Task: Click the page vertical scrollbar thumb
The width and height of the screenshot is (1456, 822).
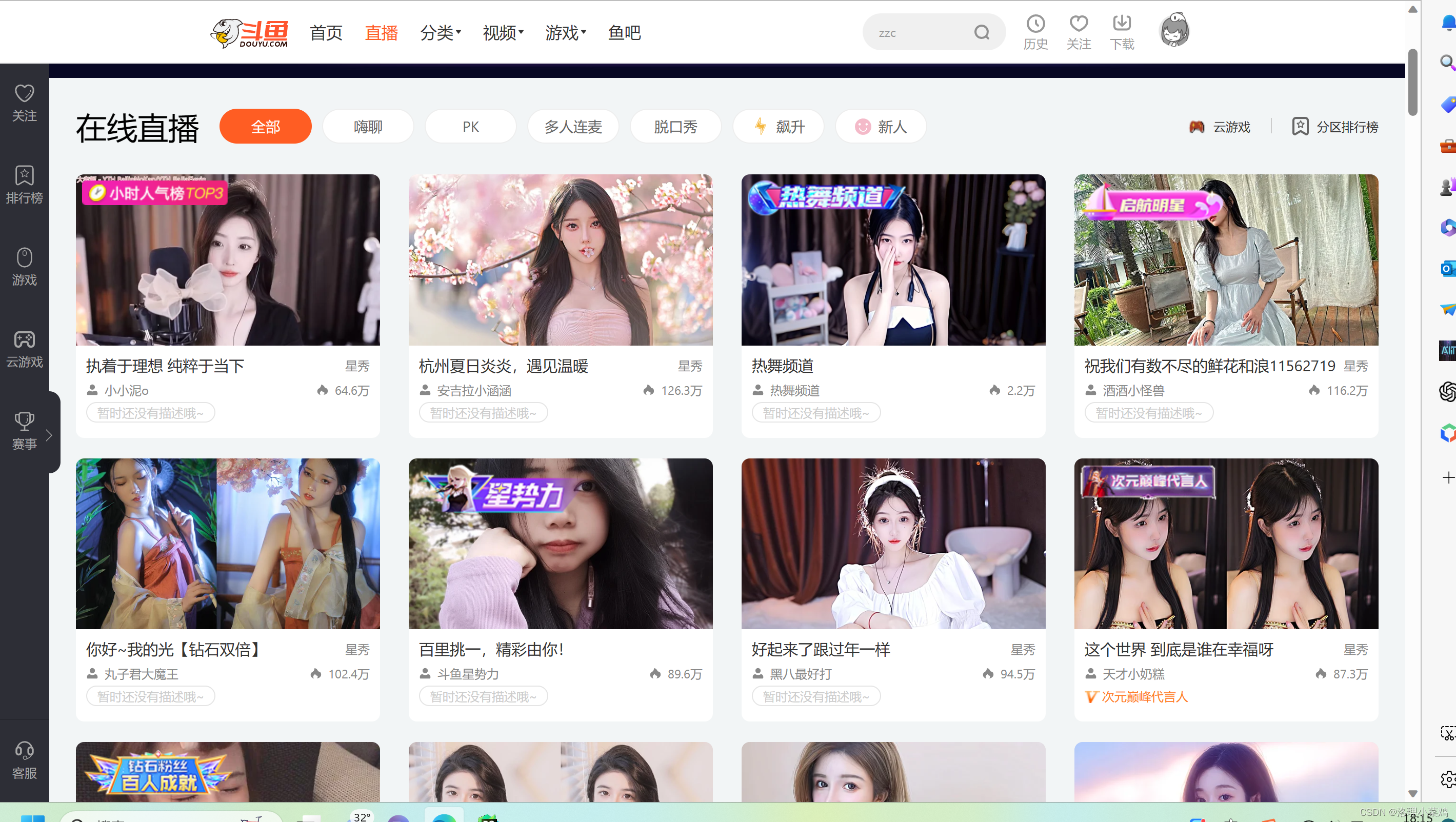Action: point(1412,82)
